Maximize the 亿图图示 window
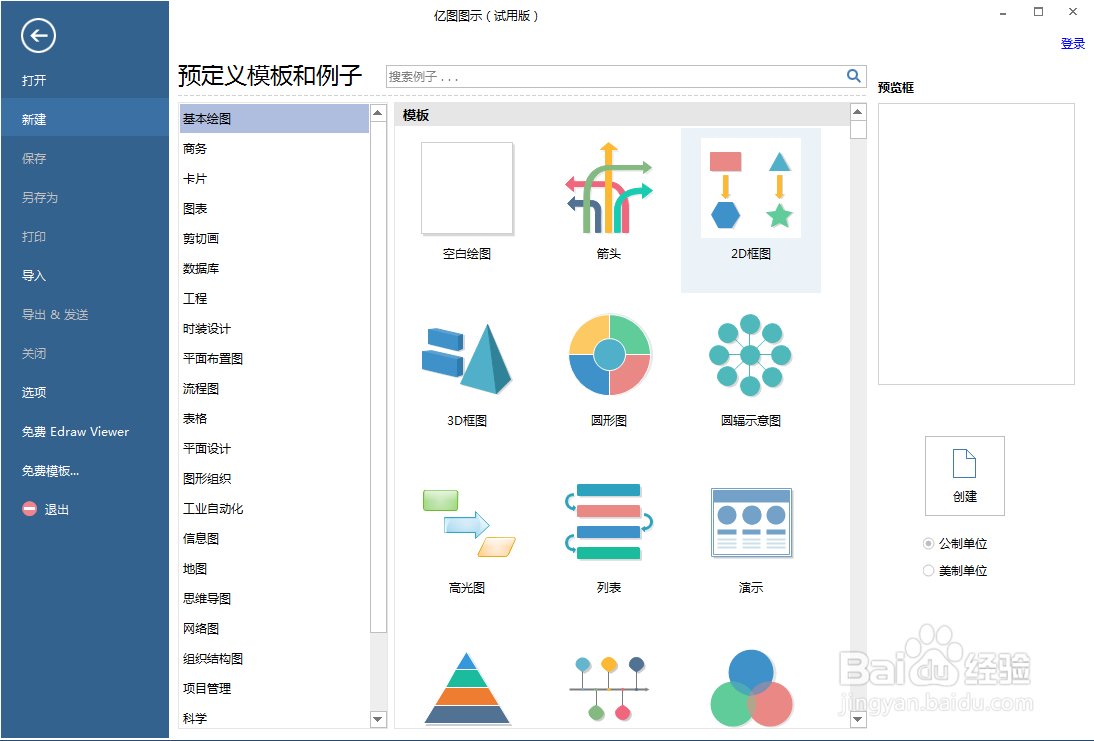 tap(1038, 12)
